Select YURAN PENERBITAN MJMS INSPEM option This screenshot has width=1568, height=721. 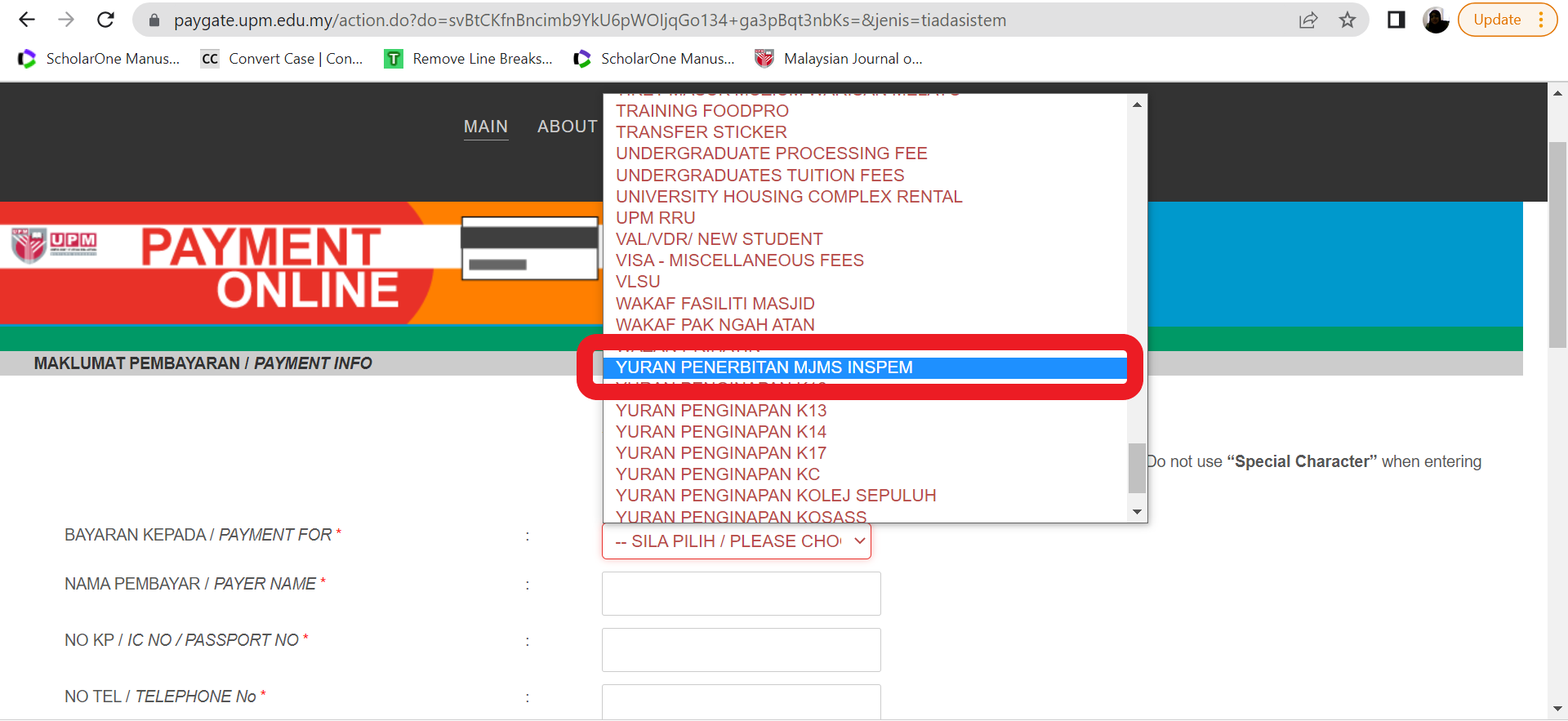point(764,367)
